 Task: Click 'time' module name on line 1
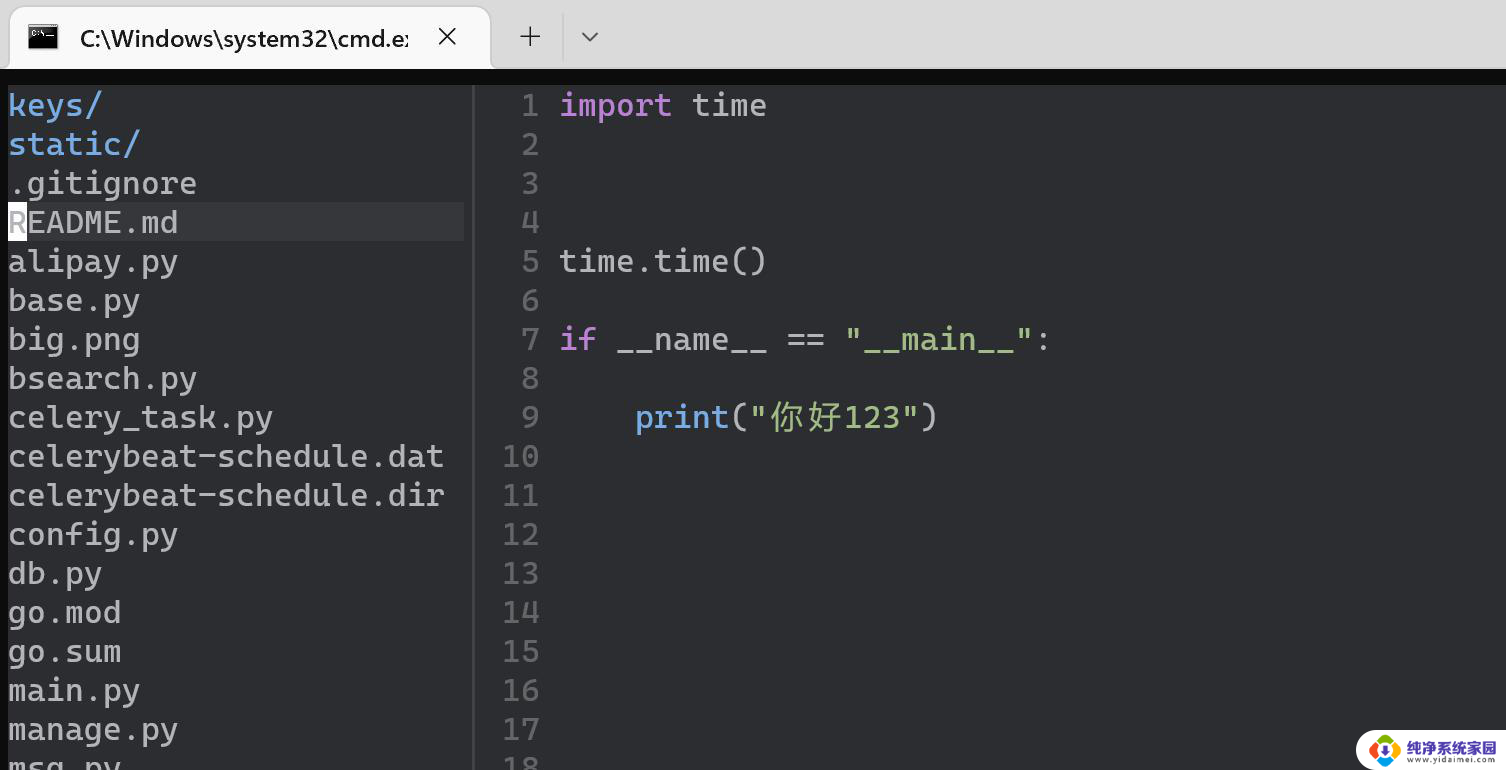tap(729, 105)
